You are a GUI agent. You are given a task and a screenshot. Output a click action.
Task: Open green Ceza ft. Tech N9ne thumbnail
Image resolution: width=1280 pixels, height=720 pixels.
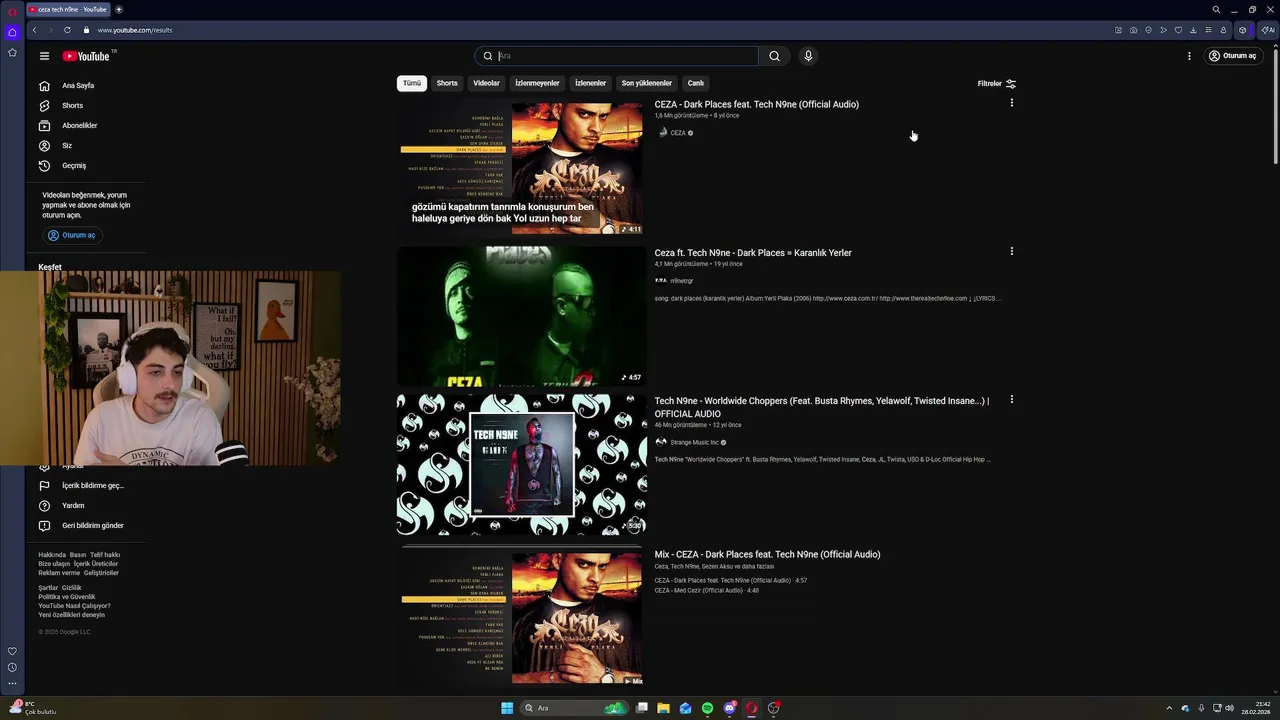tap(521, 316)
